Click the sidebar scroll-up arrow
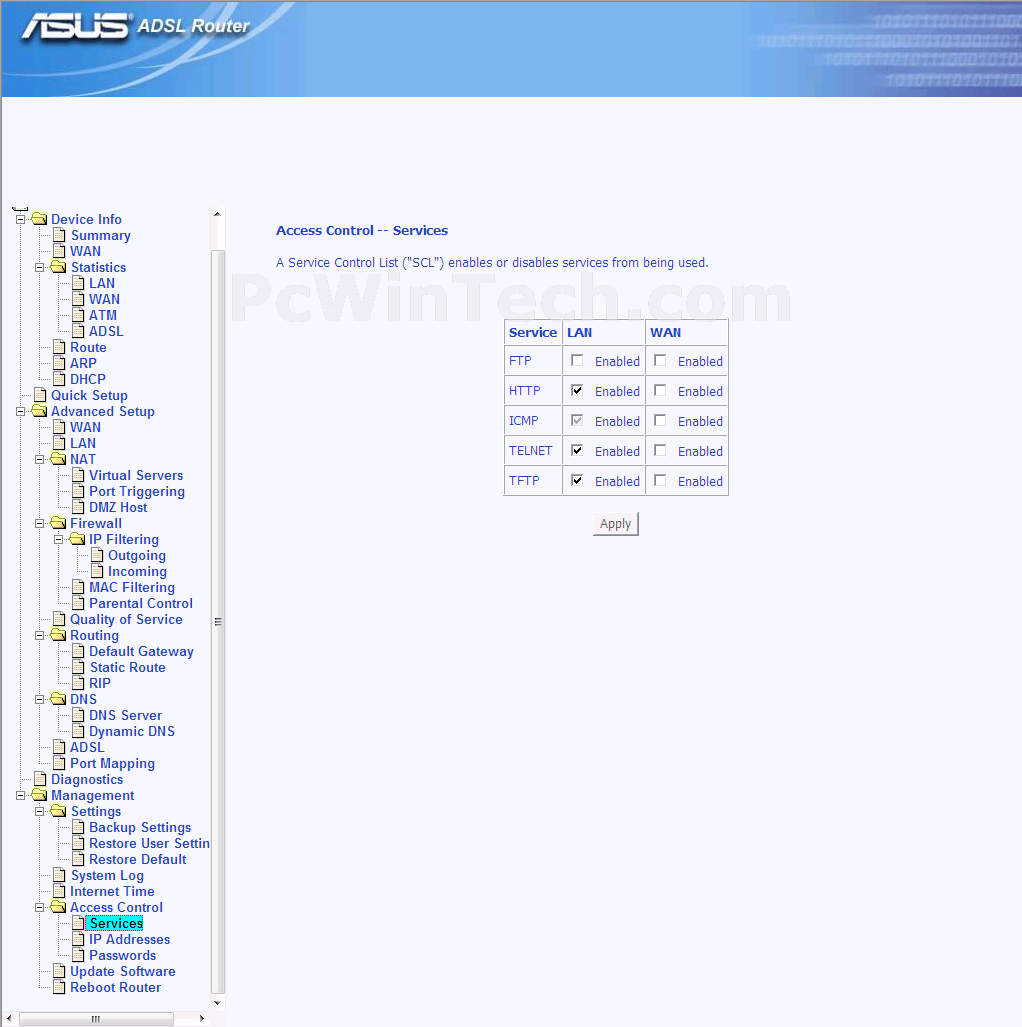The height and width of the screenshot is (1027, 1022). pos(218,214)
